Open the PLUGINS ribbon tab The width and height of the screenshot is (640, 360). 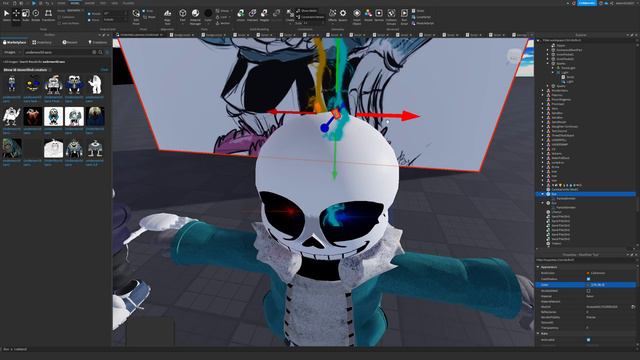click(x=129, y=3)
